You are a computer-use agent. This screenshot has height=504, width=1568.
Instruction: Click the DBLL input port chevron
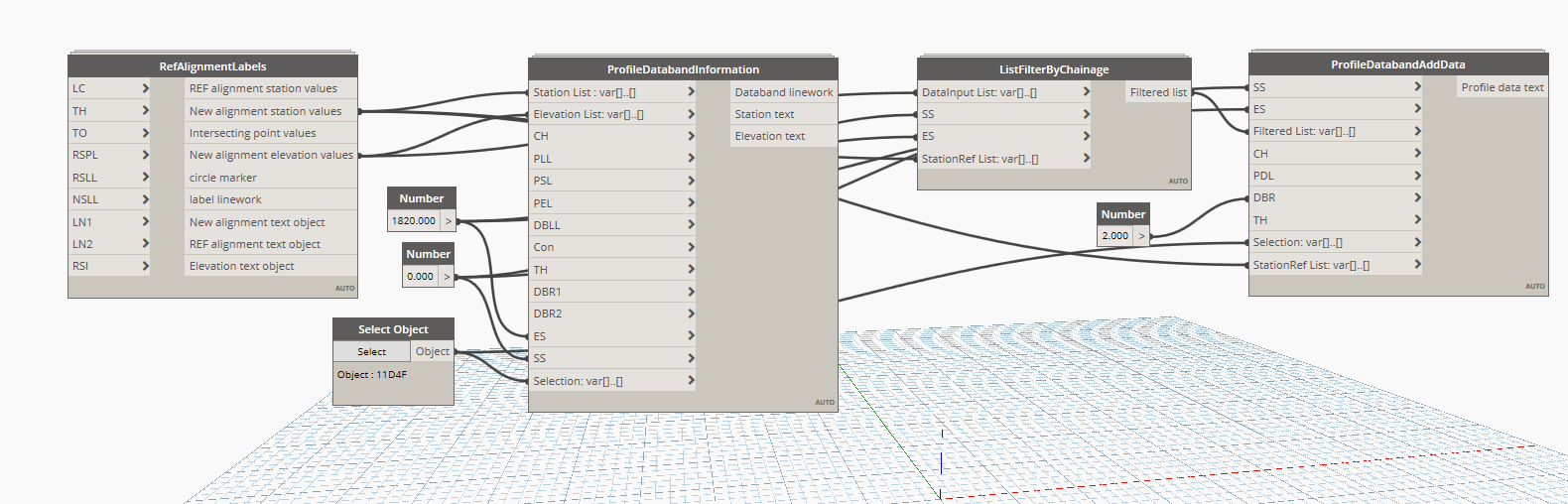(691, 225)
